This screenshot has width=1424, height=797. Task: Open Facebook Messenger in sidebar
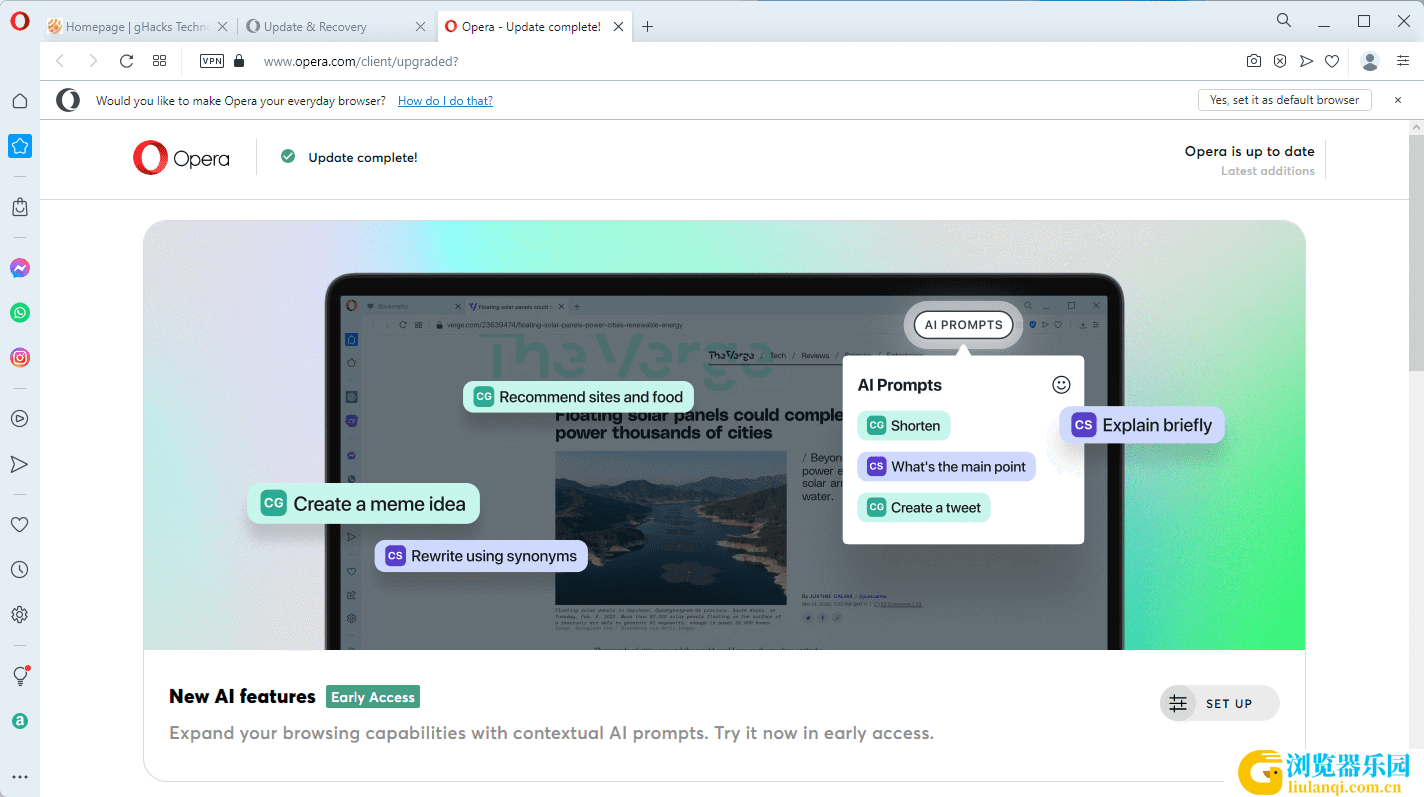tap(20, 268)
